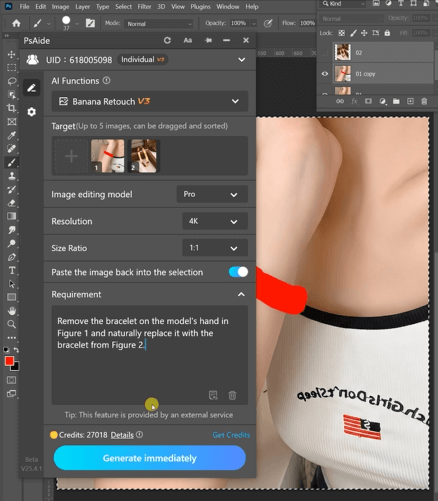Select the Hand tool
Image resolution: width=438 pixels, height=501 pixels.
[x=12, y=311]
